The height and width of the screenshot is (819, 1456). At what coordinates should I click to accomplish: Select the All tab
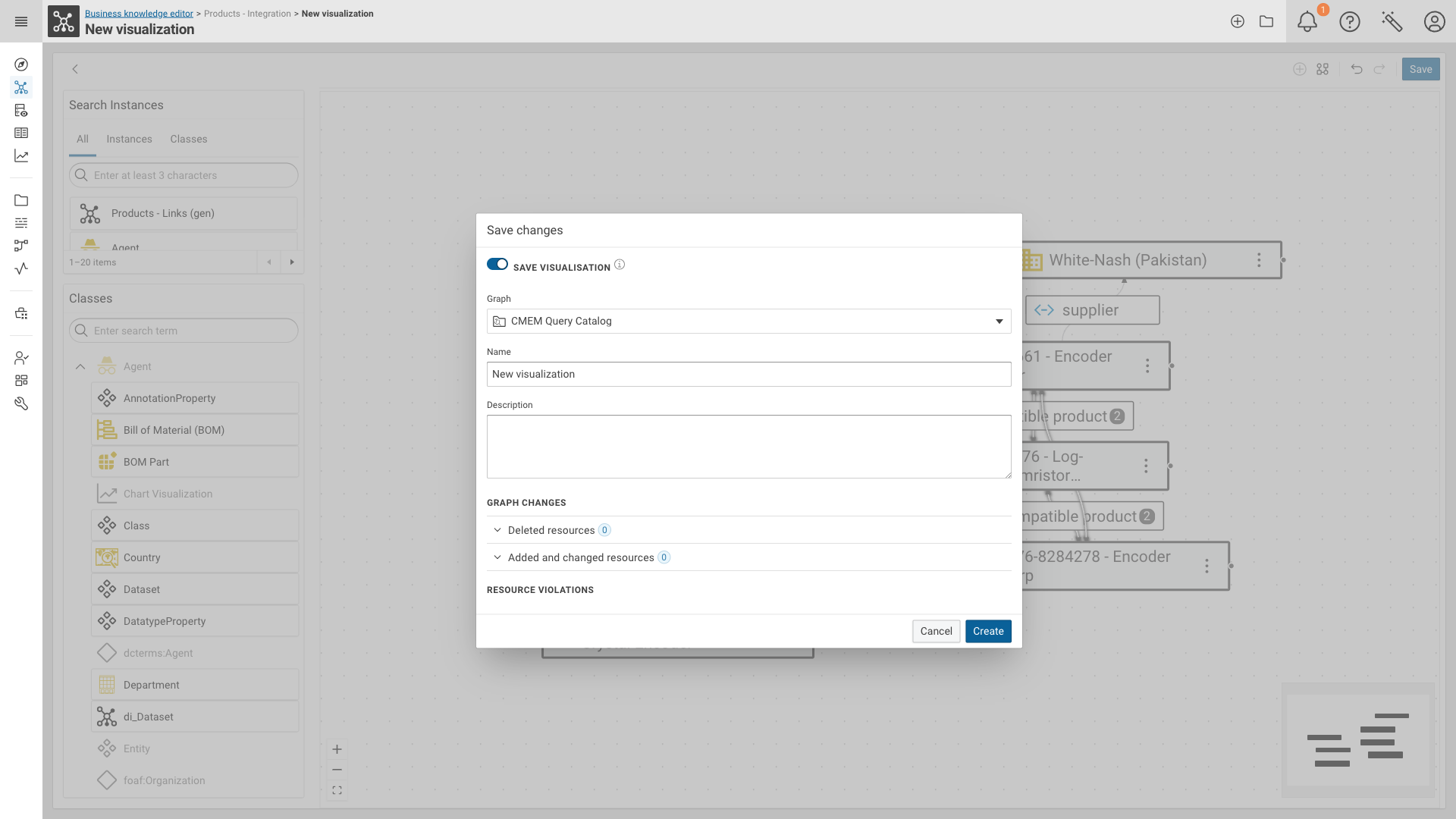[83, 140]
